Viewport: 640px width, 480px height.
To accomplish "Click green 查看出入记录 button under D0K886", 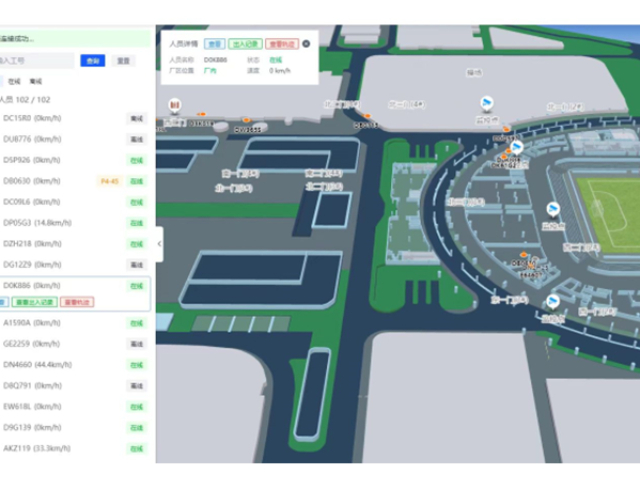I will tap(37, 301).
